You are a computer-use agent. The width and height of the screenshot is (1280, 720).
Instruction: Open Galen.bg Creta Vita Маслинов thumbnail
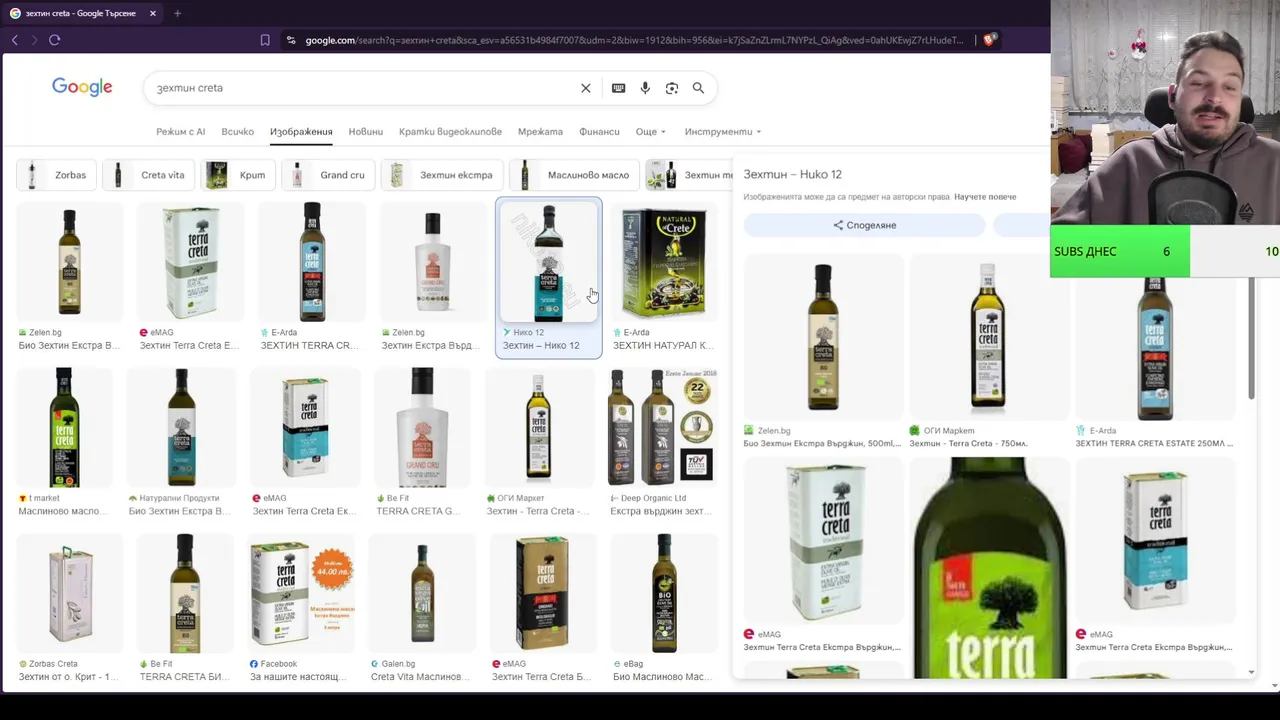(422, 594)
